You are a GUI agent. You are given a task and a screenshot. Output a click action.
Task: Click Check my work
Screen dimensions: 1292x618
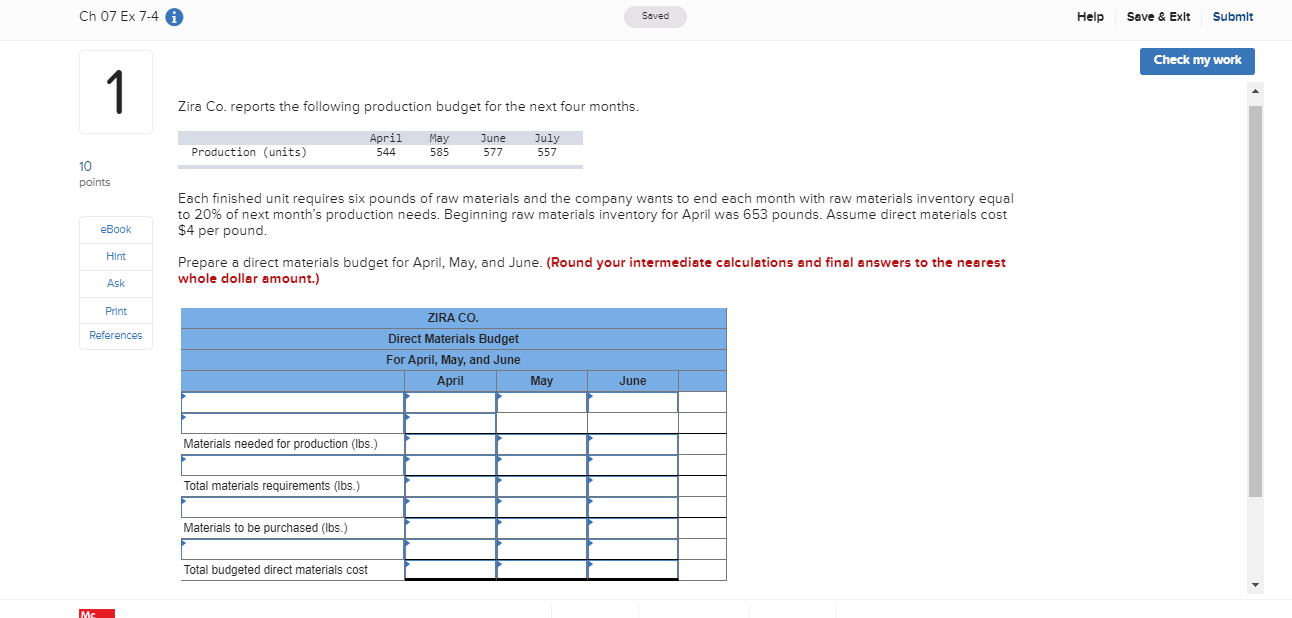click(x=1197, y=61)
